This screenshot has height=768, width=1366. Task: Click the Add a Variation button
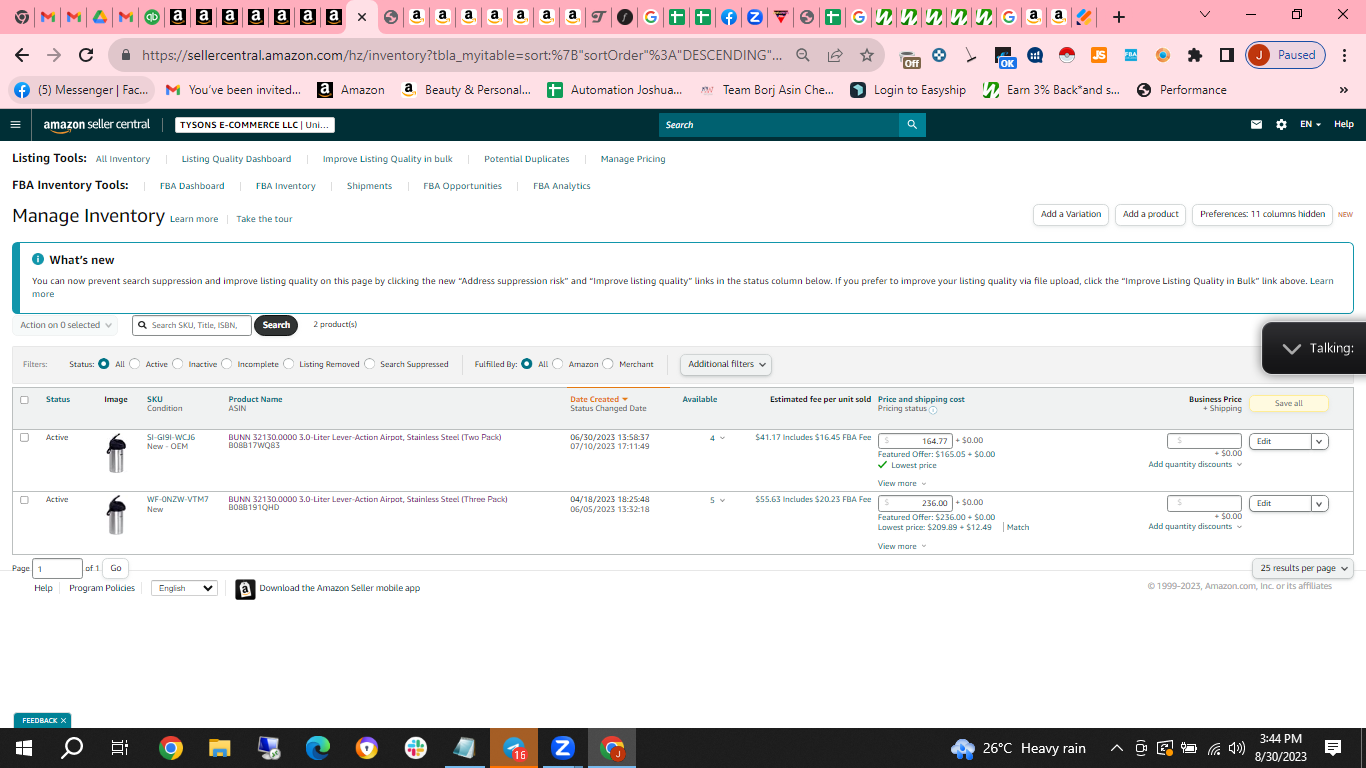click(1071, 214)
